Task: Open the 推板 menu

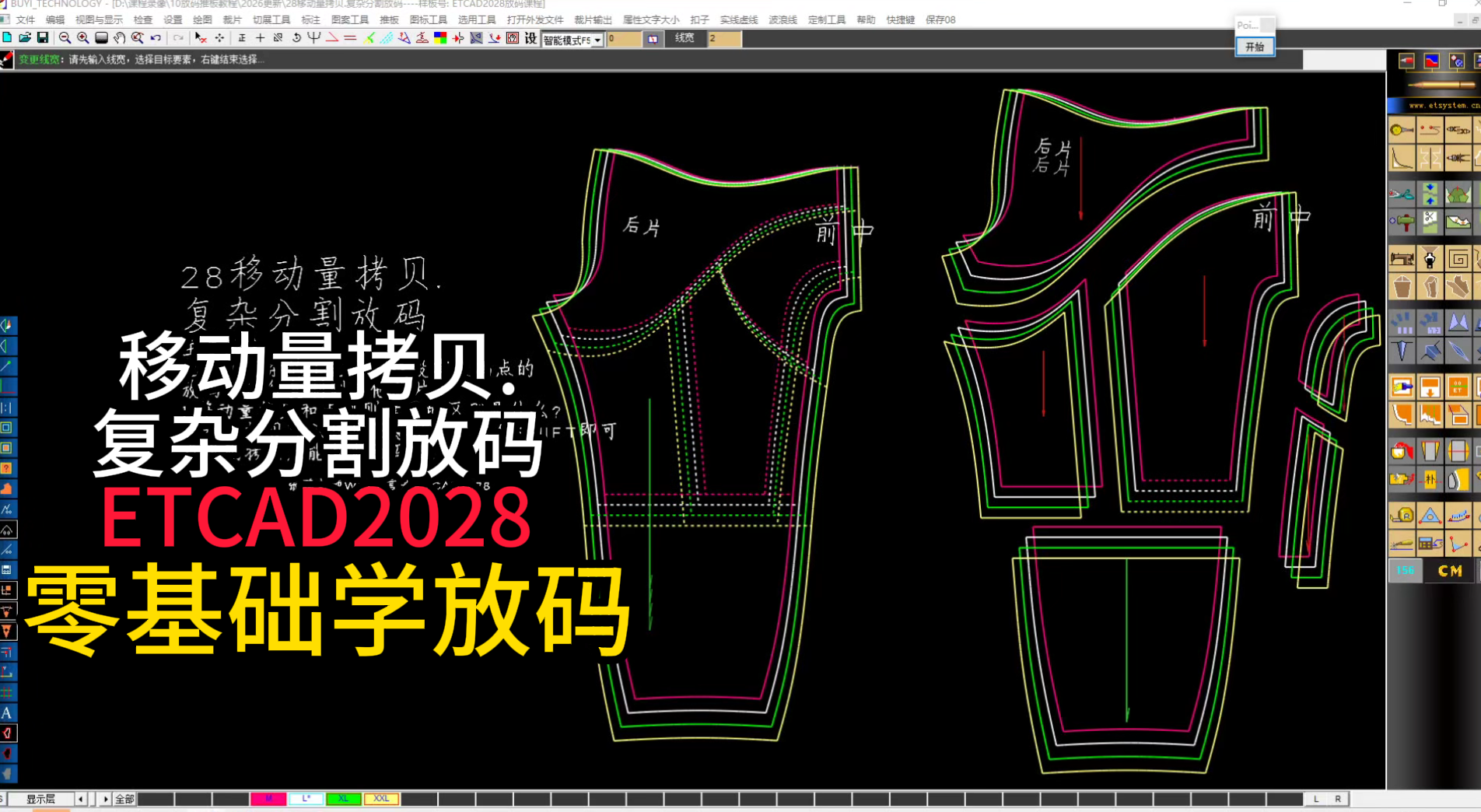Action: 388,19
